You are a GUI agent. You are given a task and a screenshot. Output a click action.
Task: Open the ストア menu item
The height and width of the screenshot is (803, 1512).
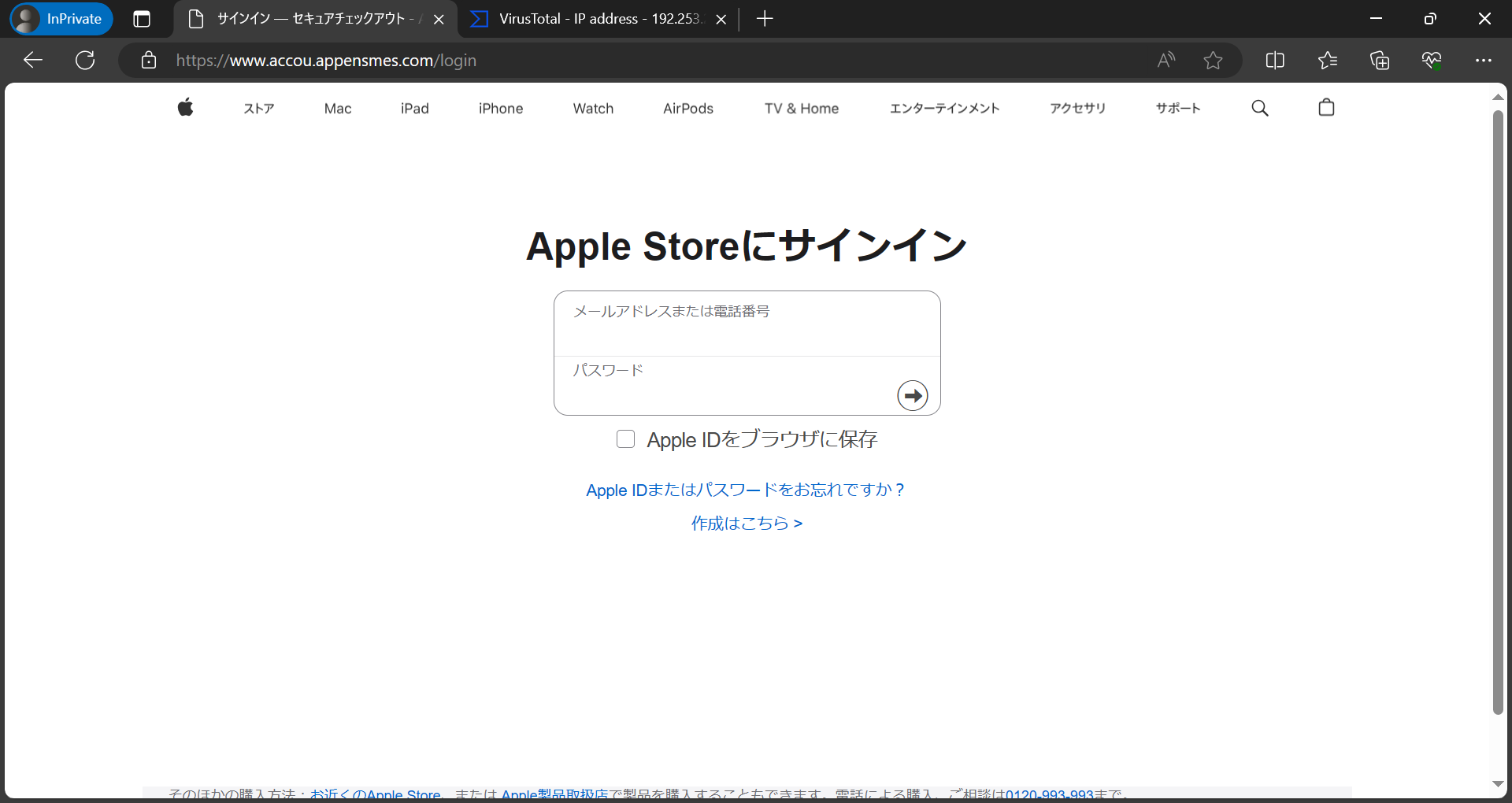(258, 109)
